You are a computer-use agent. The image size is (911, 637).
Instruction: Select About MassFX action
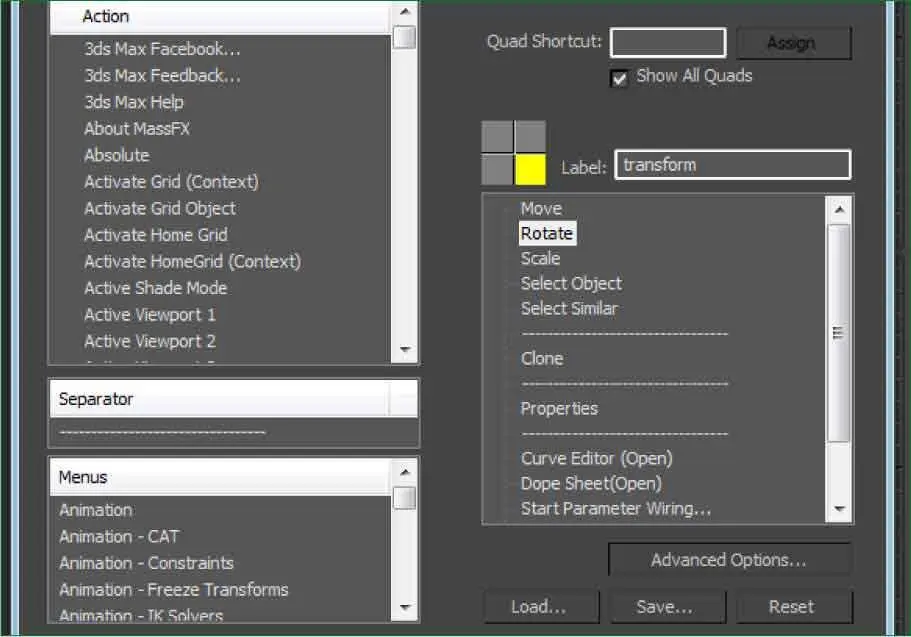[137, 128]
